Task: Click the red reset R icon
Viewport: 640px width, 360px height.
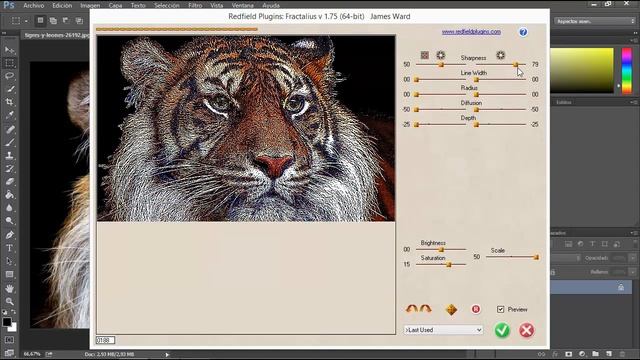Action: (x=476, y=309)
